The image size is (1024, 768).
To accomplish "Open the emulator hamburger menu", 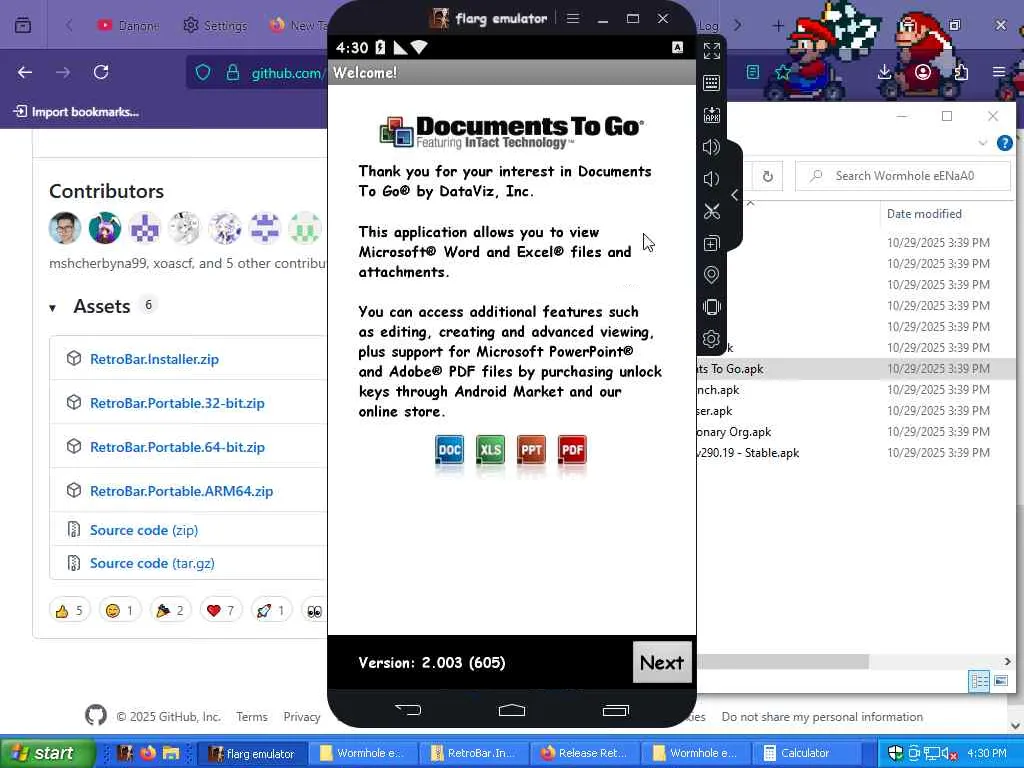I will [573, 18].
